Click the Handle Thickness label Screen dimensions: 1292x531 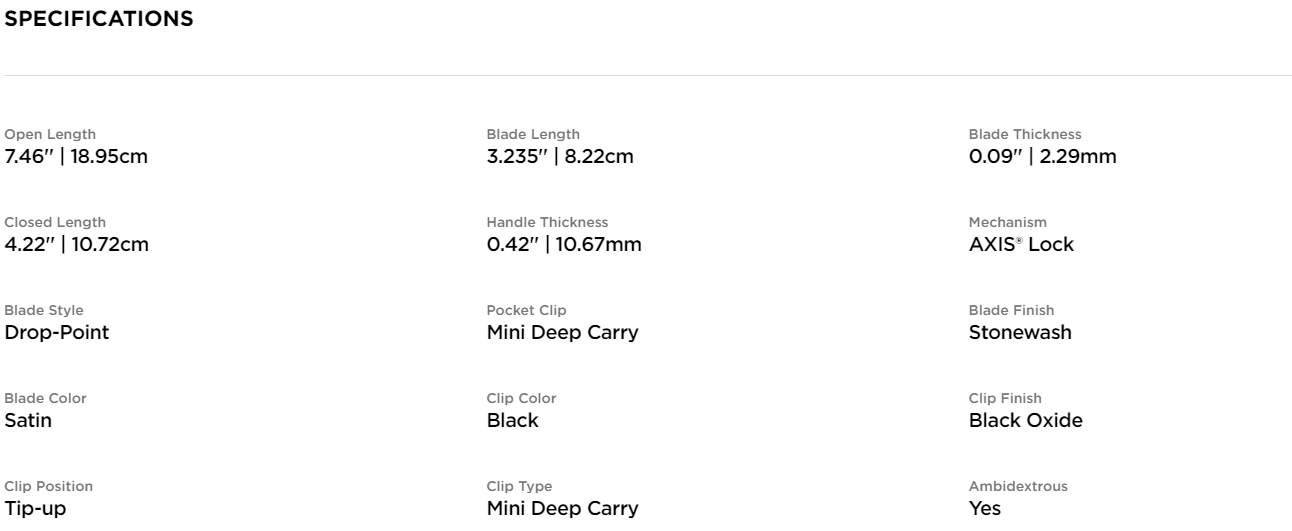pyautogui.click(x=547, y=222)
